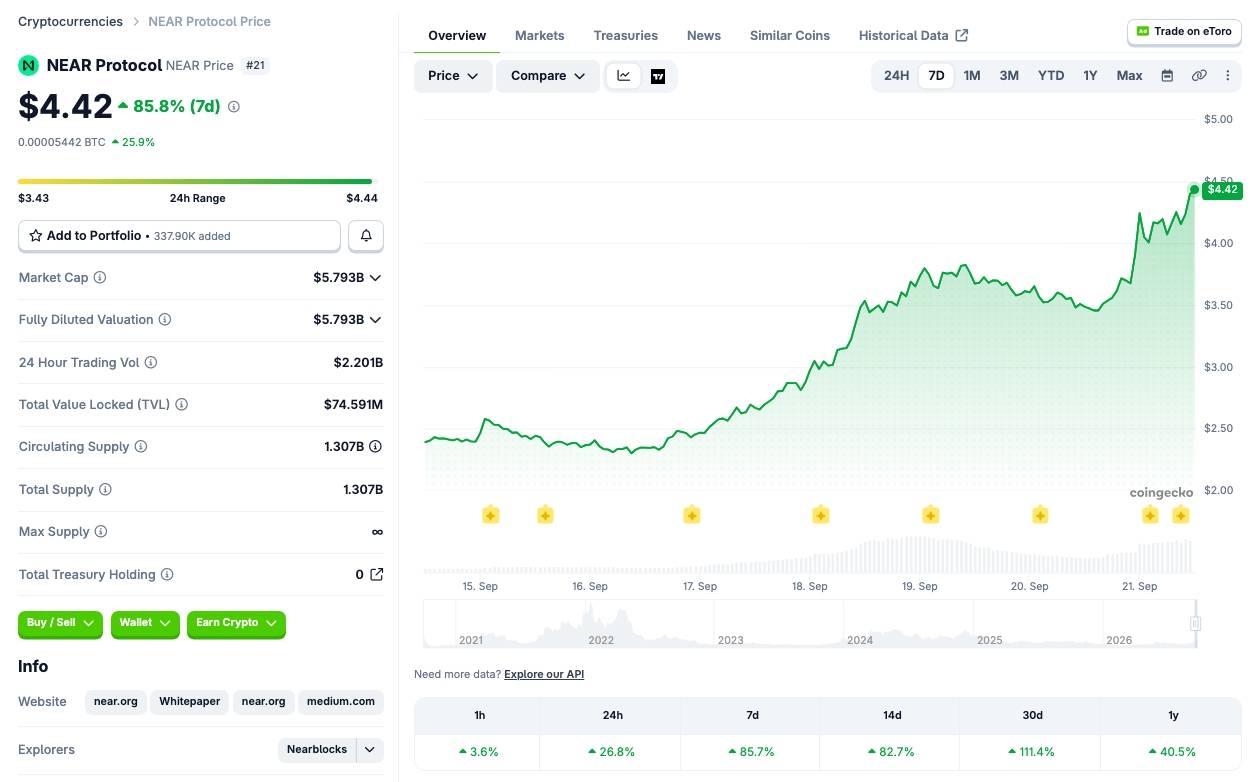
Task: Open the Nearblocks explorer link
Action: (x=317, y=750)
